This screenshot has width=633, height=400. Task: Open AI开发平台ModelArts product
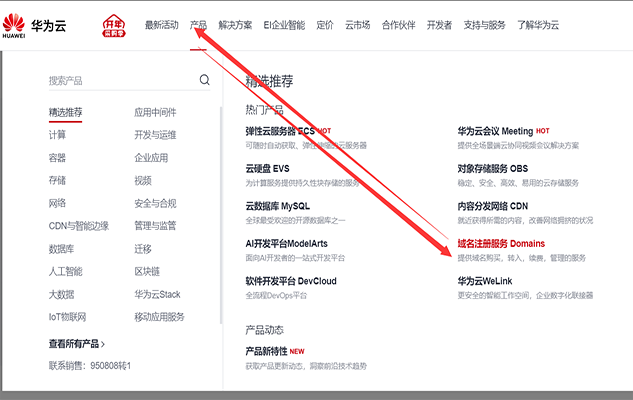pyautogui.click(x=287, y=244)
